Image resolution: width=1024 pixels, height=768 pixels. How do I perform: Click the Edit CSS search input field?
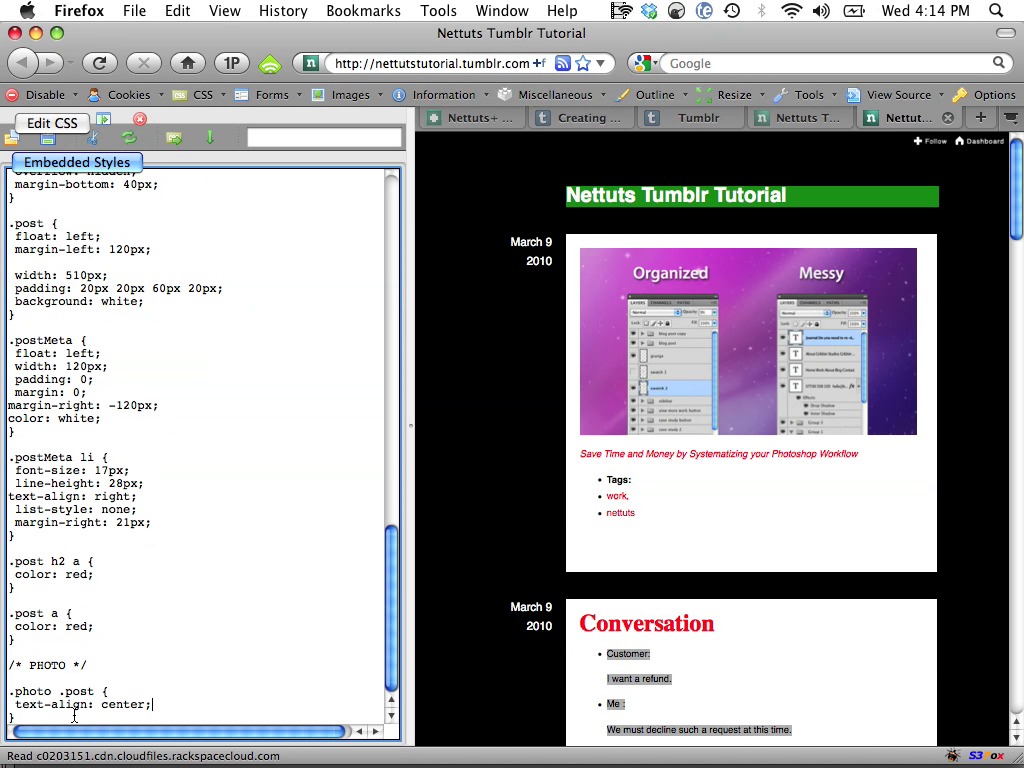point(324,137)
